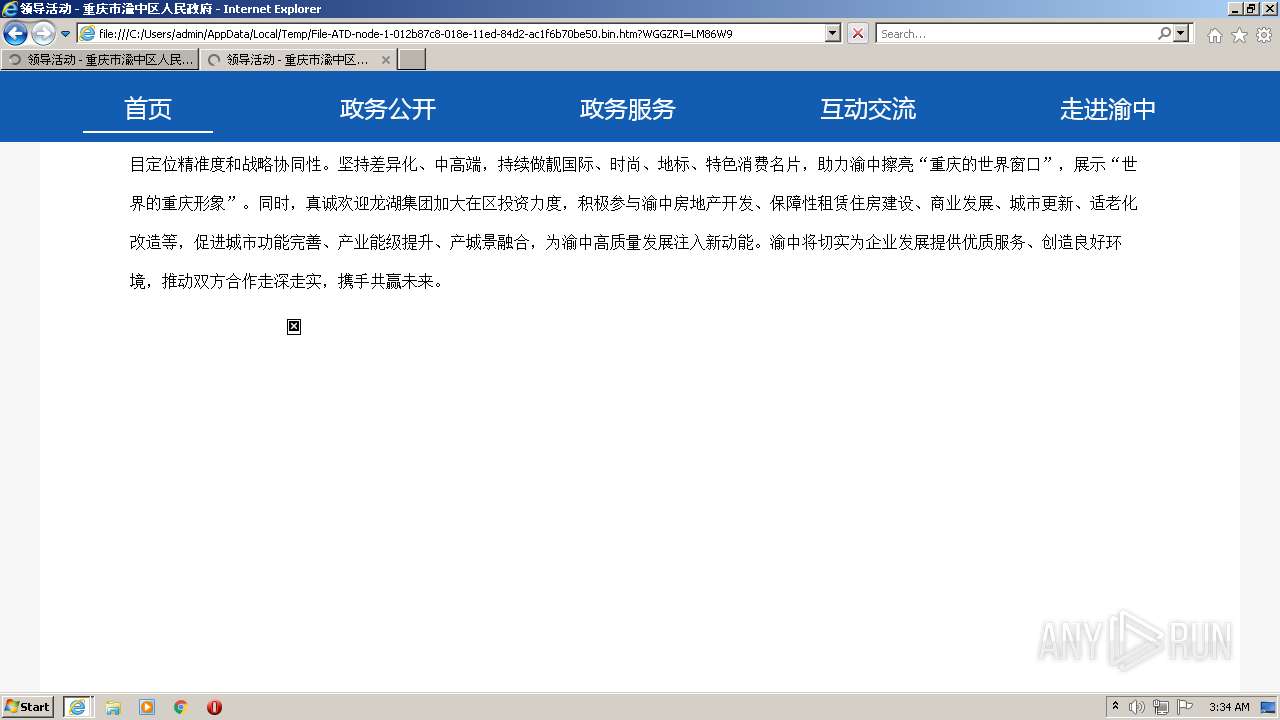
Task: Click the address bar URL field
Action: (x=460, y=33)
